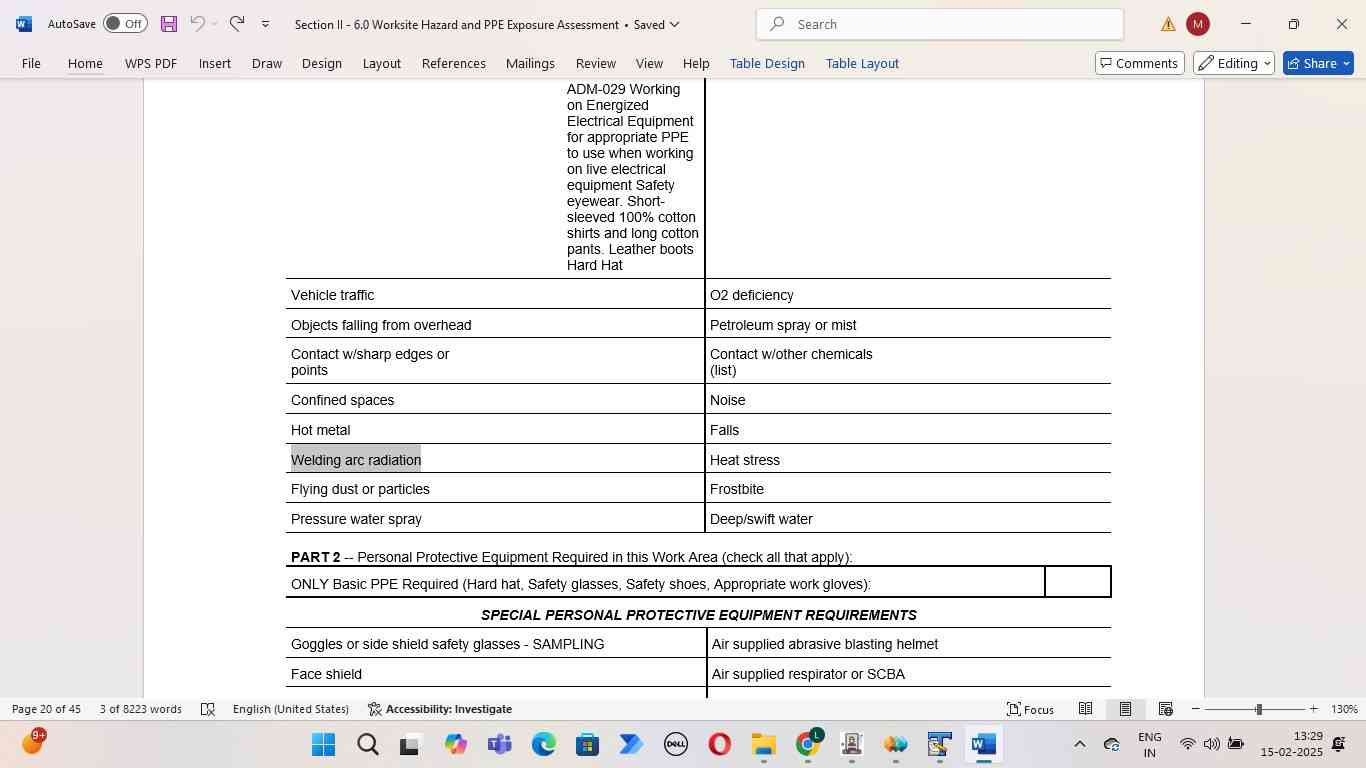Click the yellow warning alert icon
Viewport: 1366px width, 768px height.
(1168, 24)
